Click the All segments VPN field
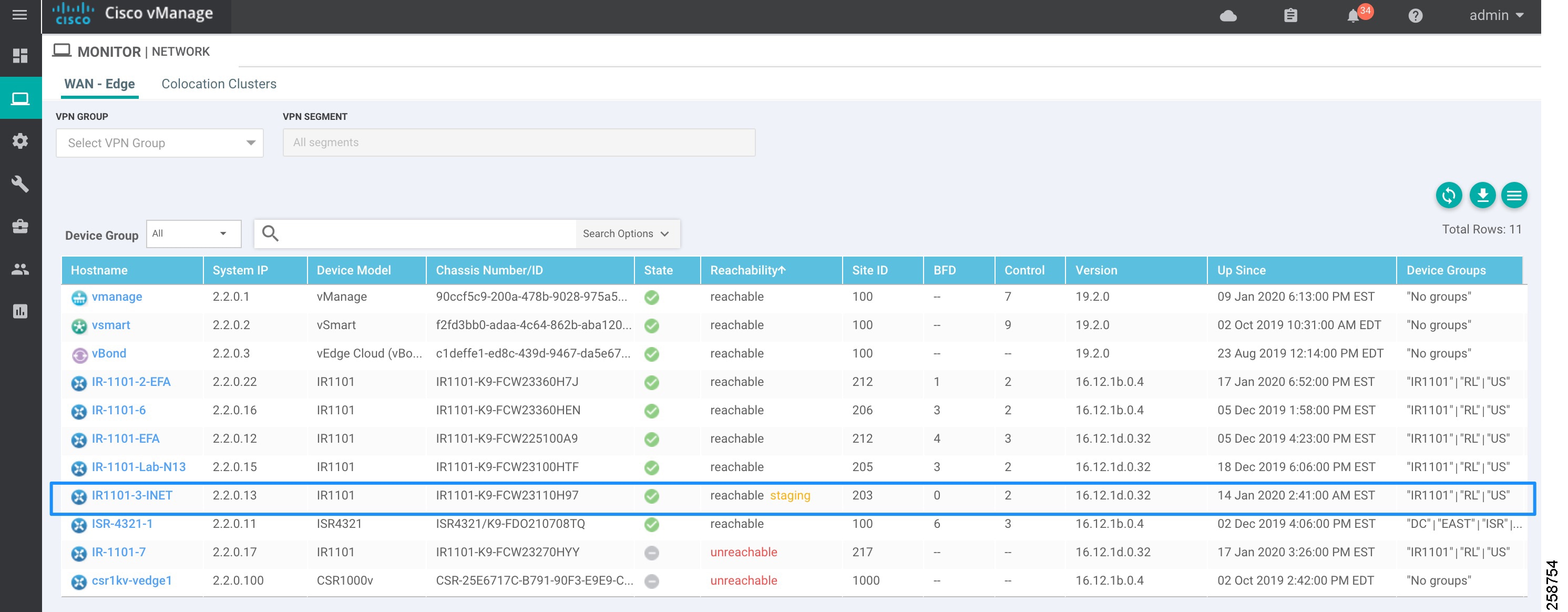This screenshot has width=1568, height=612. point(519,142)
